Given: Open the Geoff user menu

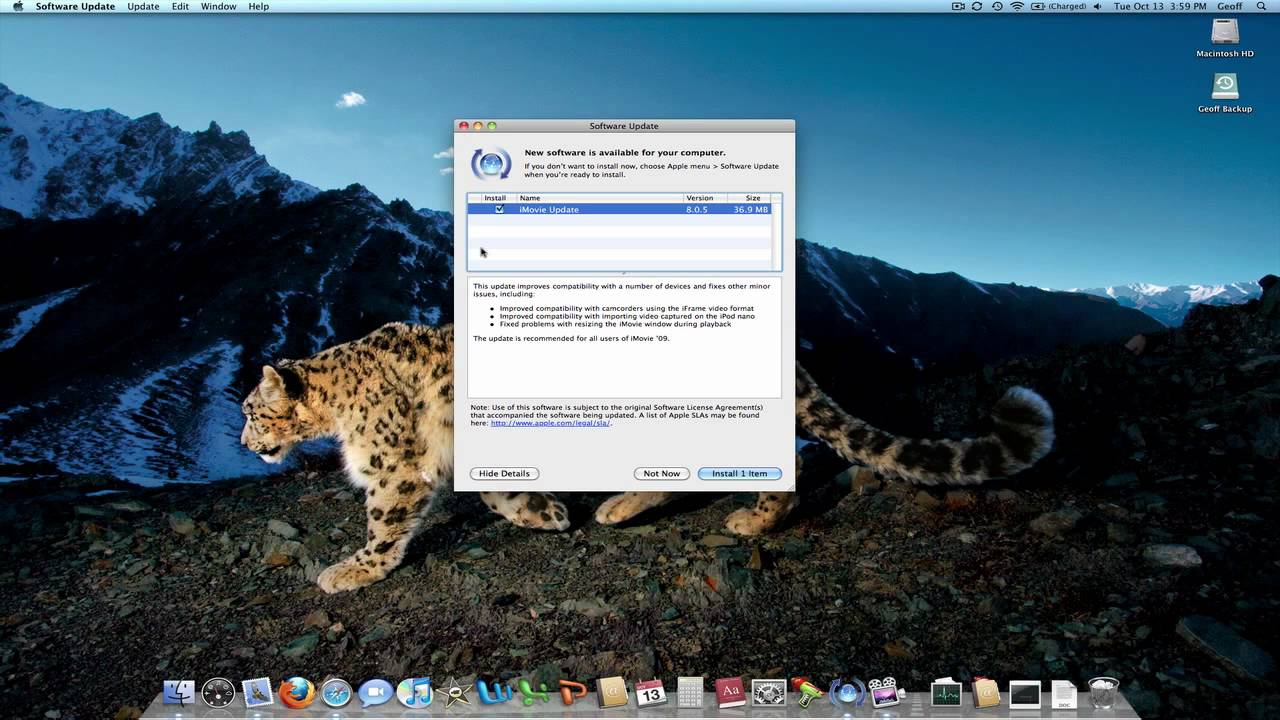Looking at the screenshot, I should coord(1229,6).
